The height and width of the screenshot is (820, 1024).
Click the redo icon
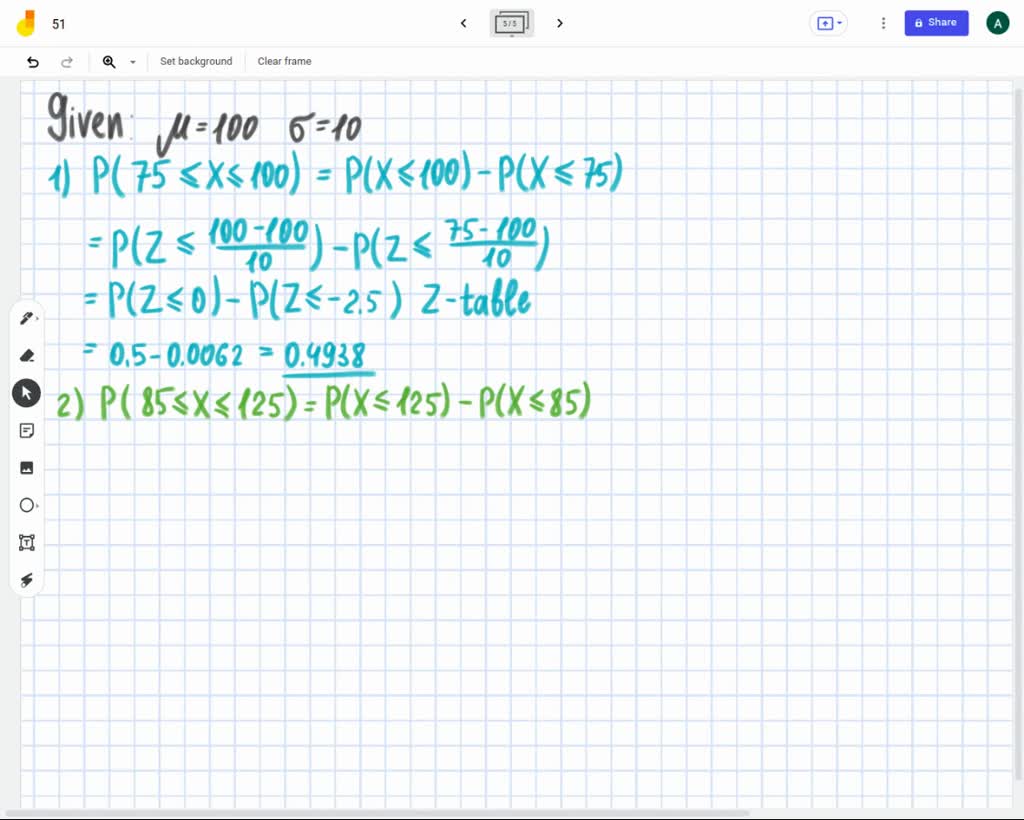coord(67,62)
